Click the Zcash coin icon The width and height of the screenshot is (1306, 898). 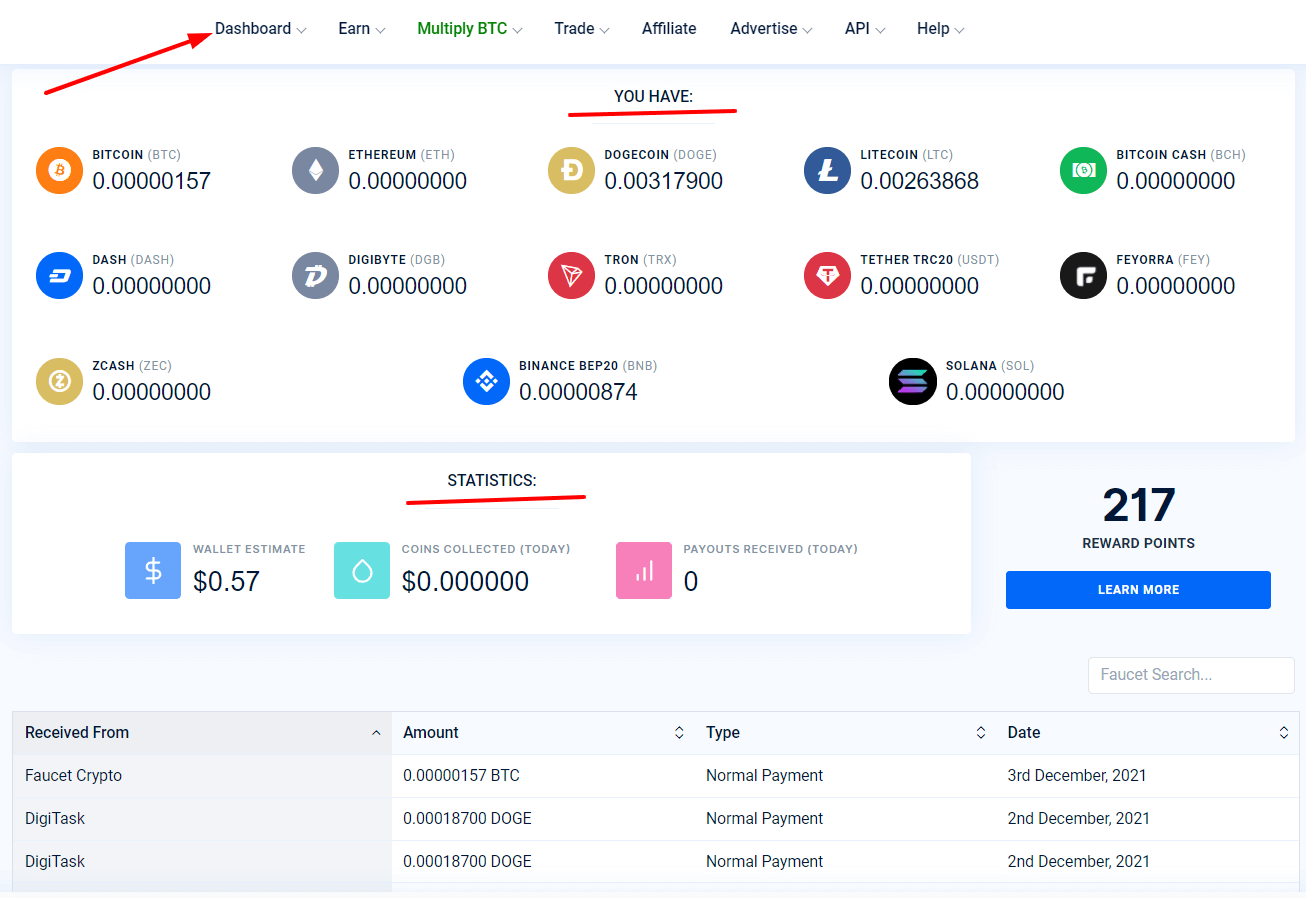[59, 381]
